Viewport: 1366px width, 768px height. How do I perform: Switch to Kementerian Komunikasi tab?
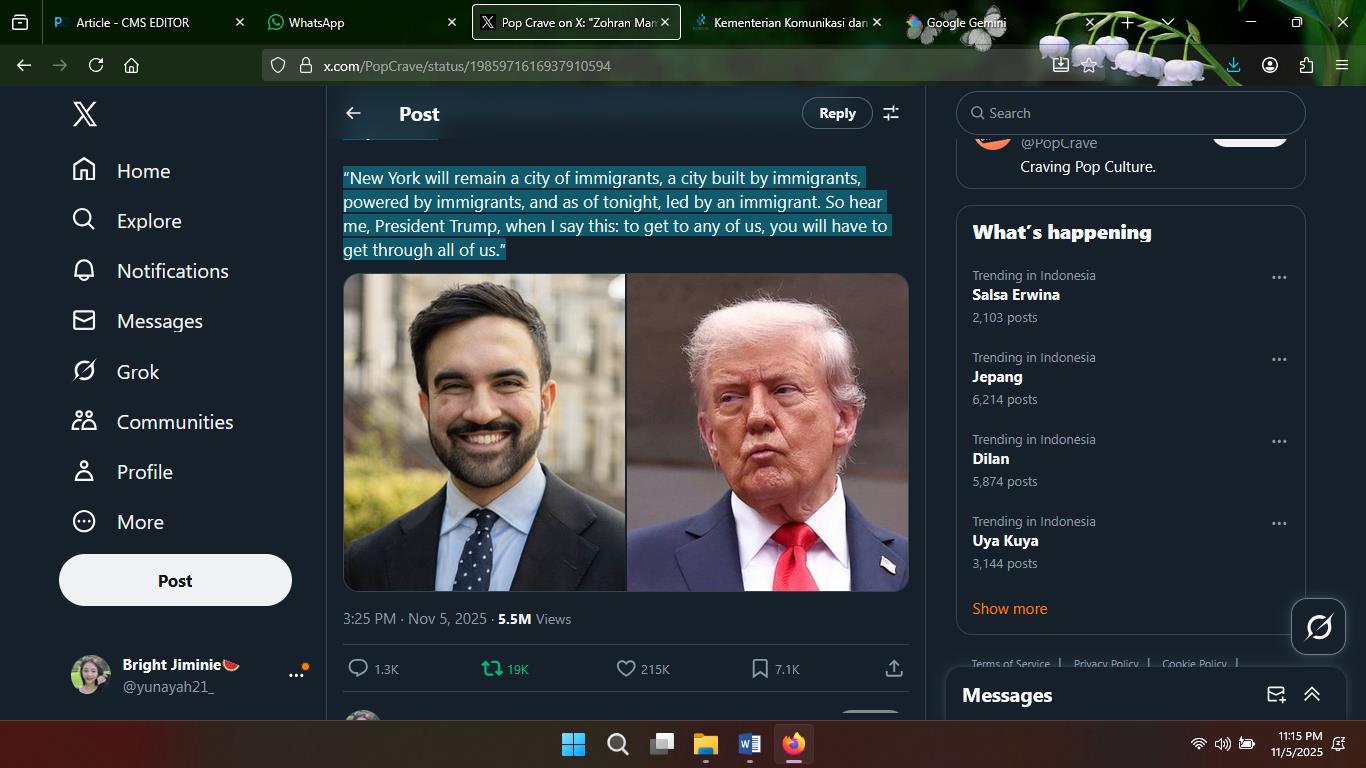[789, 22]
